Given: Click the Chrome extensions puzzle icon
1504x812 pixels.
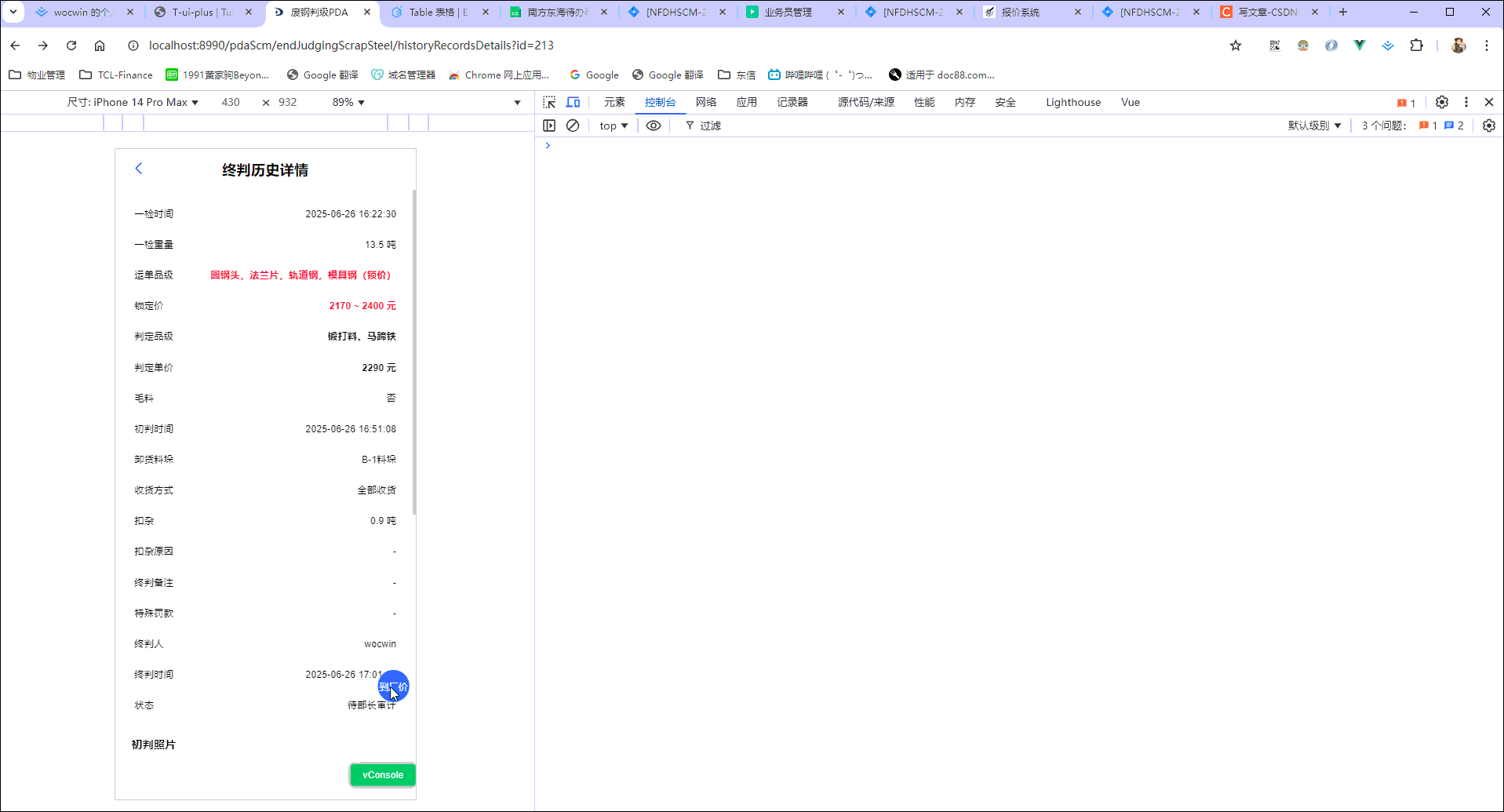Looking at the screenshot, I should click(x=1416, y=46).
